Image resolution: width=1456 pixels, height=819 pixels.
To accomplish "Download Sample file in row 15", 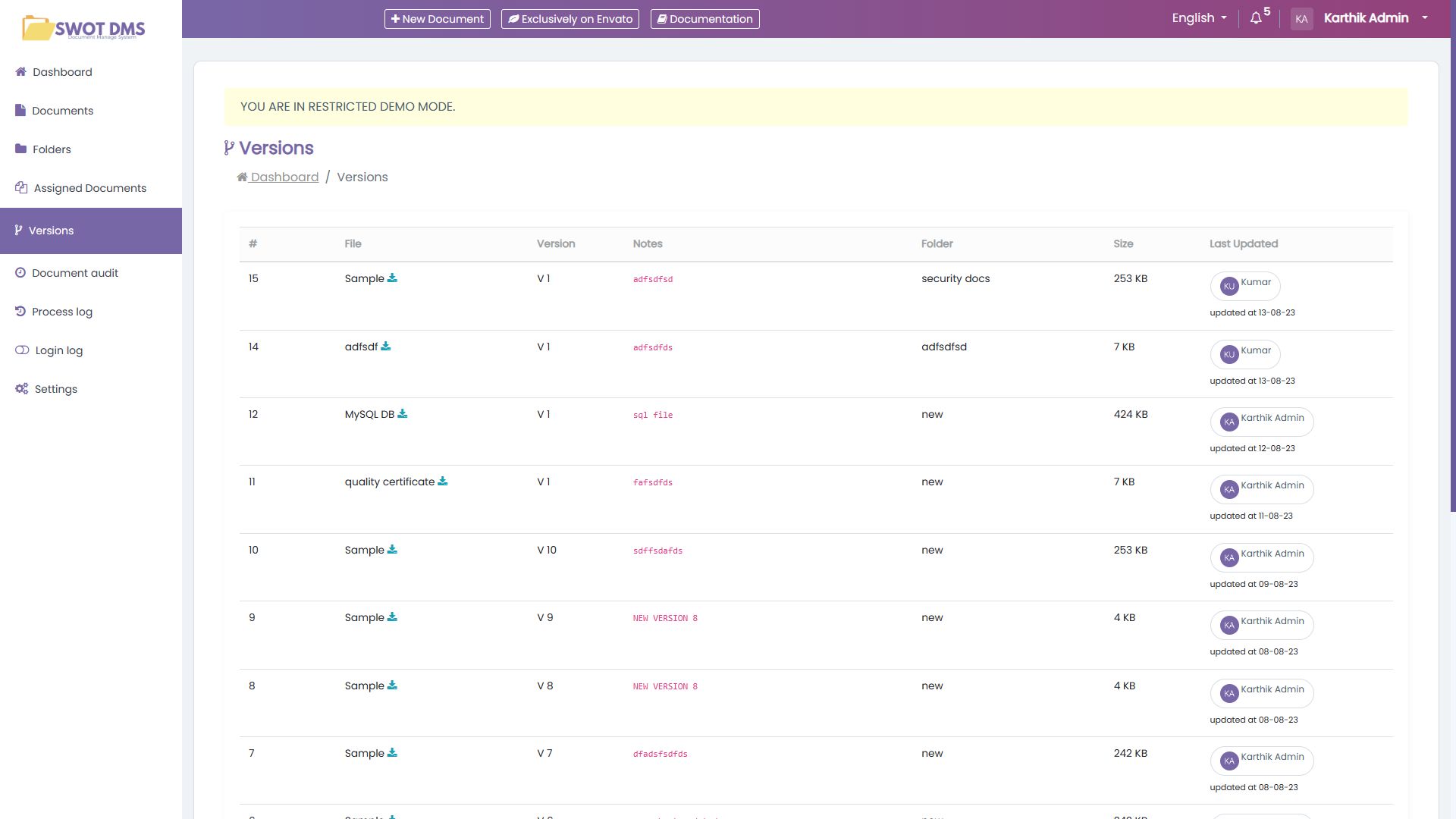I will coord(392,278).
